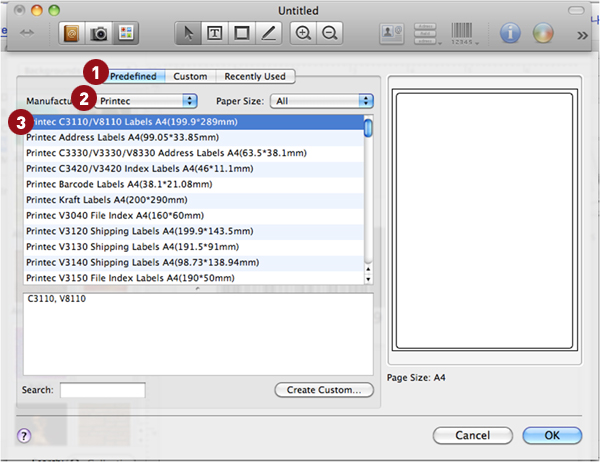Open the Address Book icon in toolbar

pos(72,34)
